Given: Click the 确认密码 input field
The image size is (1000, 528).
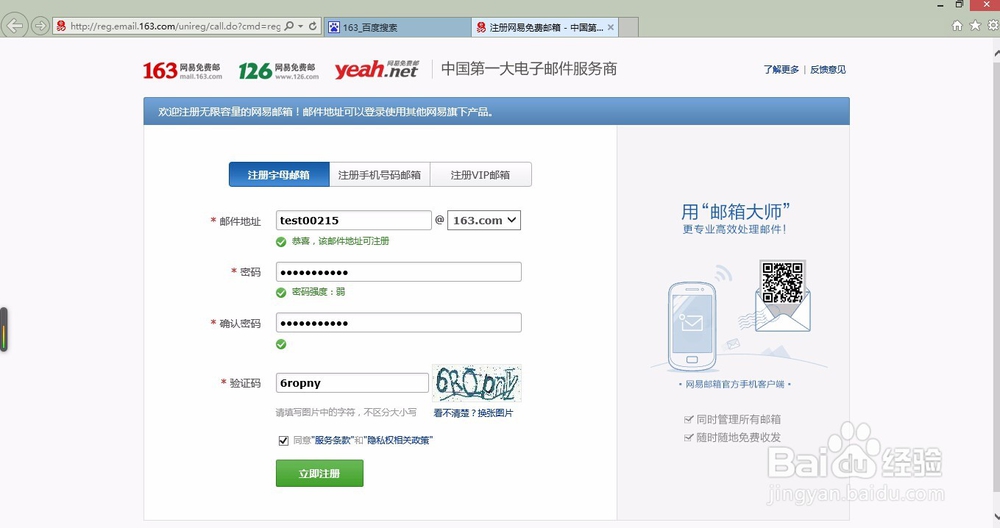Looking at the screenshot, I should (x=399, y=323).
